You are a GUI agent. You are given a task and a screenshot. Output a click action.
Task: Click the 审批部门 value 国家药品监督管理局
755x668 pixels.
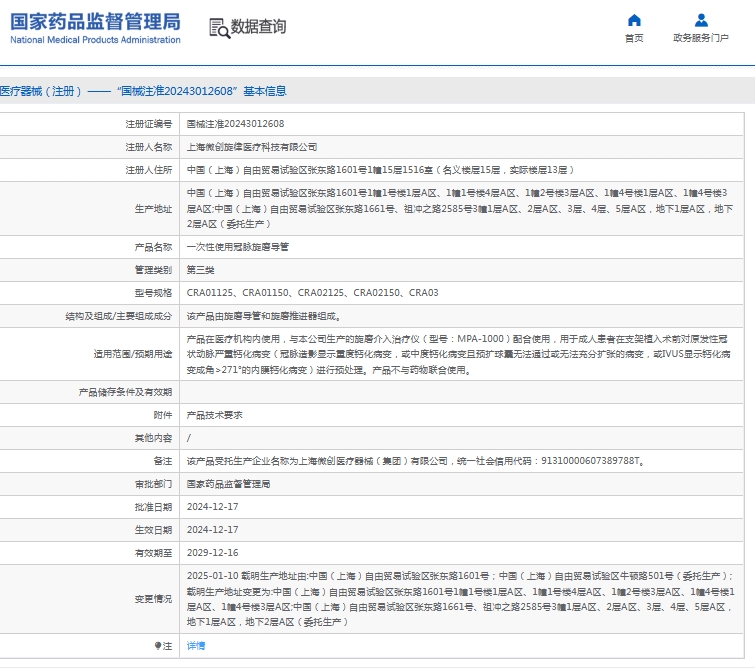click(228, 484)
